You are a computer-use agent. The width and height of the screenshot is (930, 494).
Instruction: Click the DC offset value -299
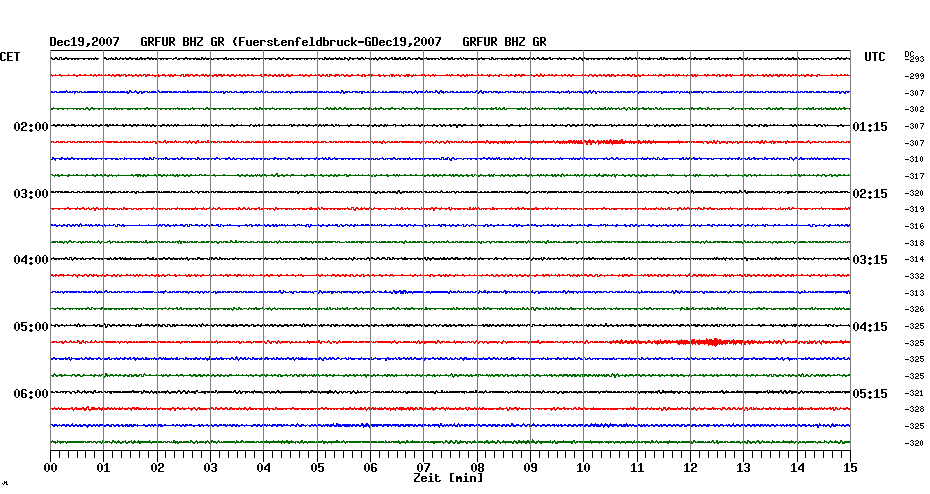(915, 77)
